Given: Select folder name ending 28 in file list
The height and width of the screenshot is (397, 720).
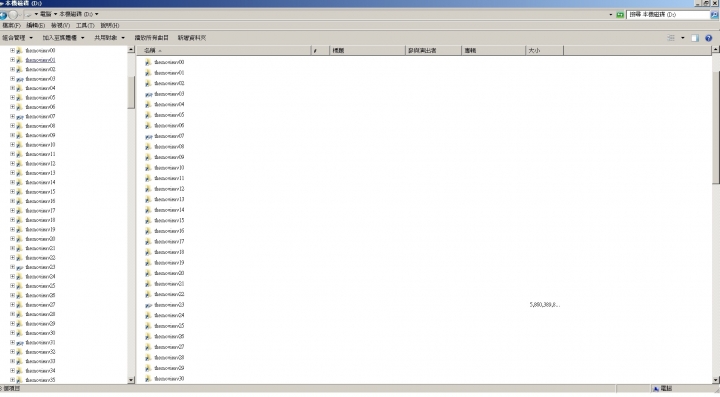Looking at the screenshot, I should [169, 358].
